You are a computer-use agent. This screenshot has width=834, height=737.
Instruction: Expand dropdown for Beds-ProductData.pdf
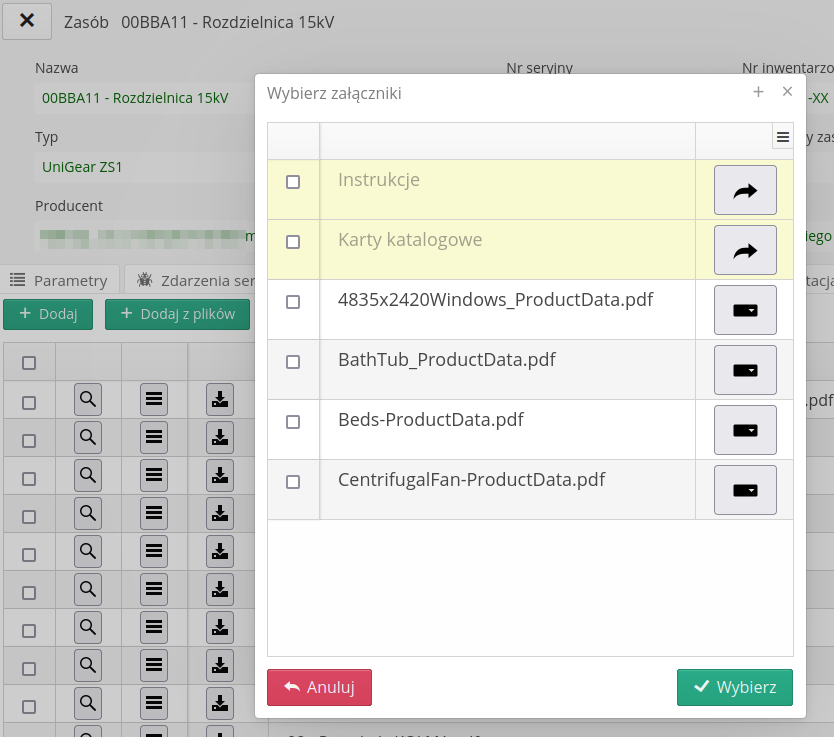pyautogui.click(x=745, y=430)
